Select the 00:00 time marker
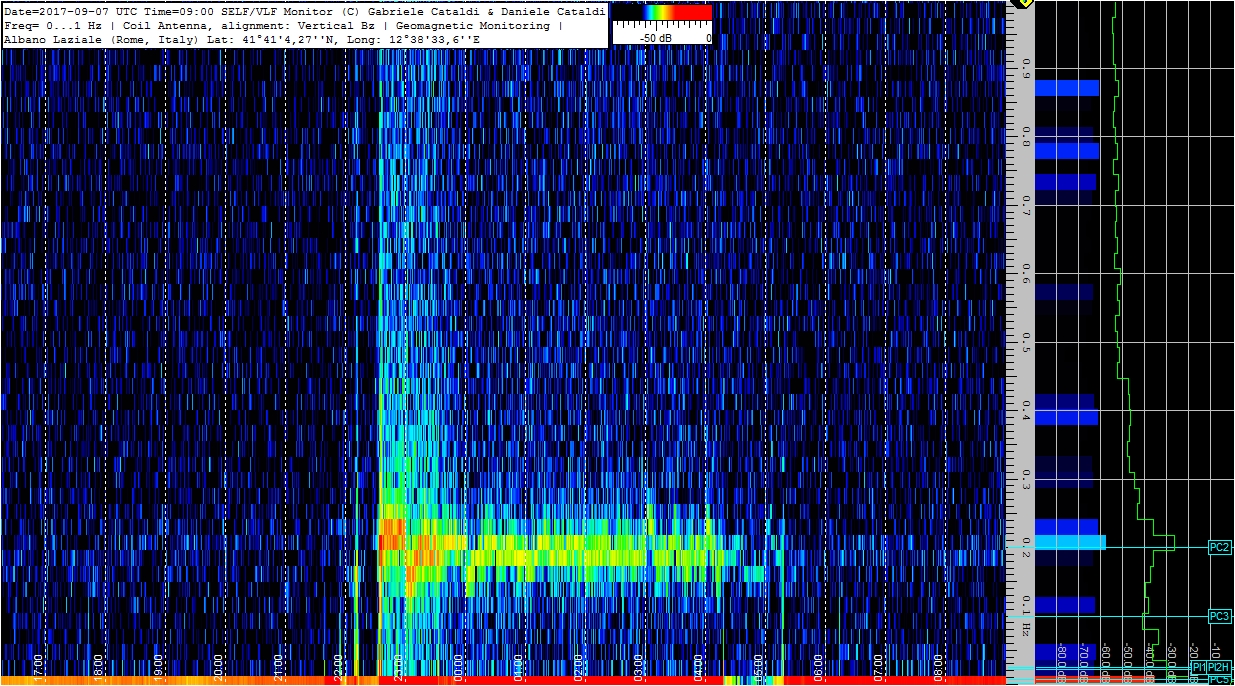The image size is (1235, 686). click(458, 663)
